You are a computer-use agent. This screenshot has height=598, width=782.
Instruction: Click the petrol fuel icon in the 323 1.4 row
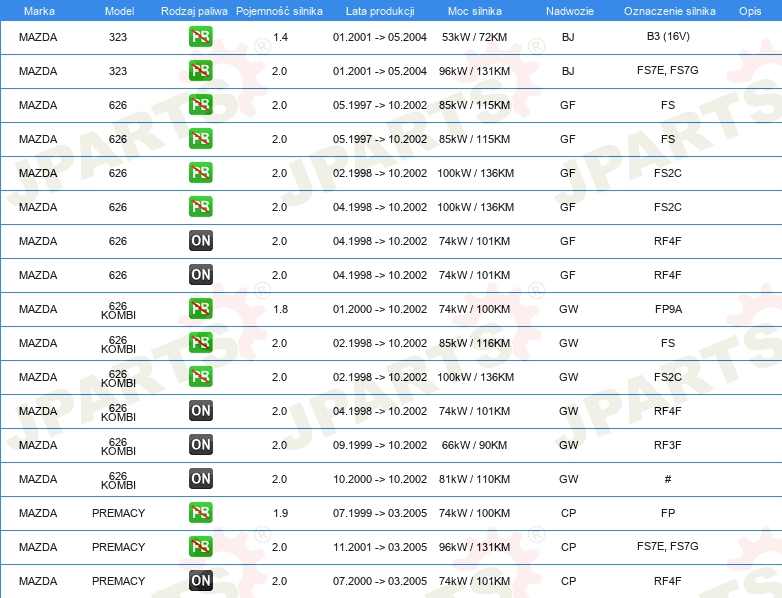click(200, 37)
